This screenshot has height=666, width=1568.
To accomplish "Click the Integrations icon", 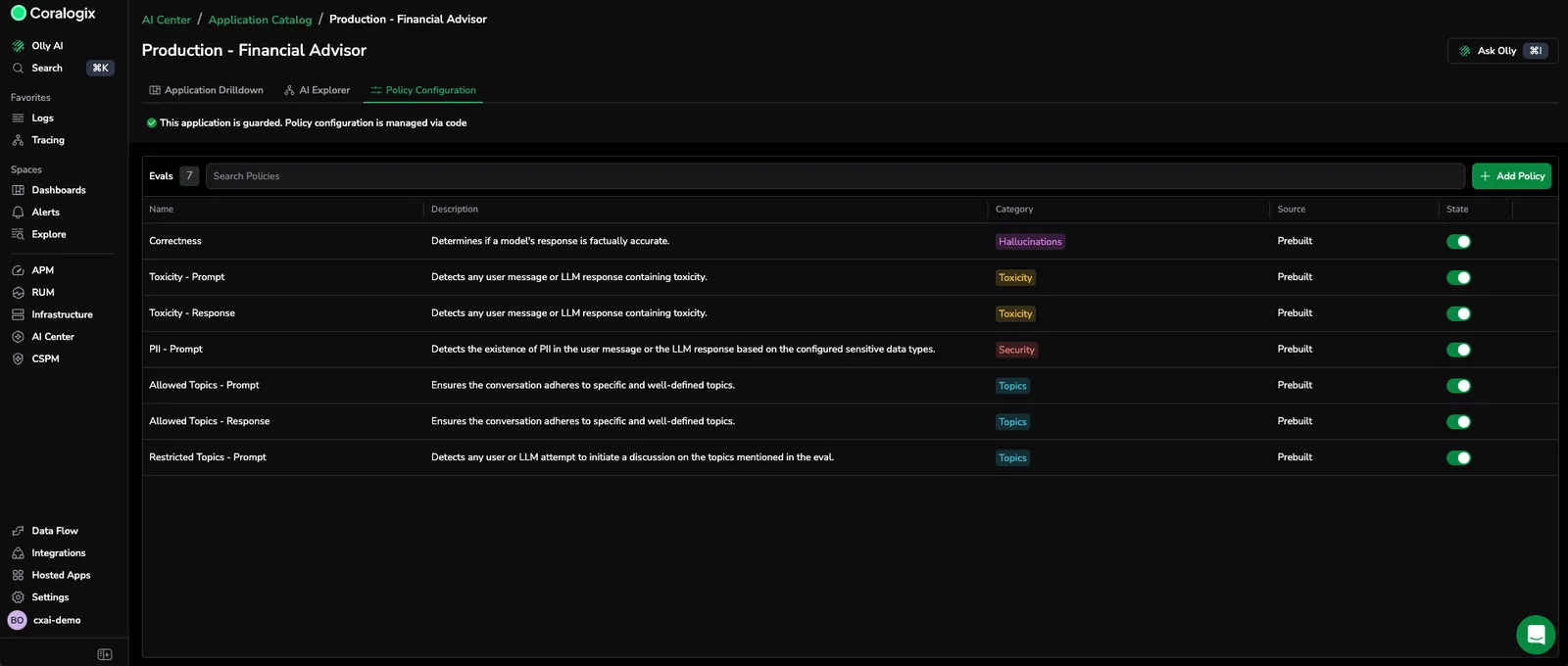I will [x=18, y=553].
